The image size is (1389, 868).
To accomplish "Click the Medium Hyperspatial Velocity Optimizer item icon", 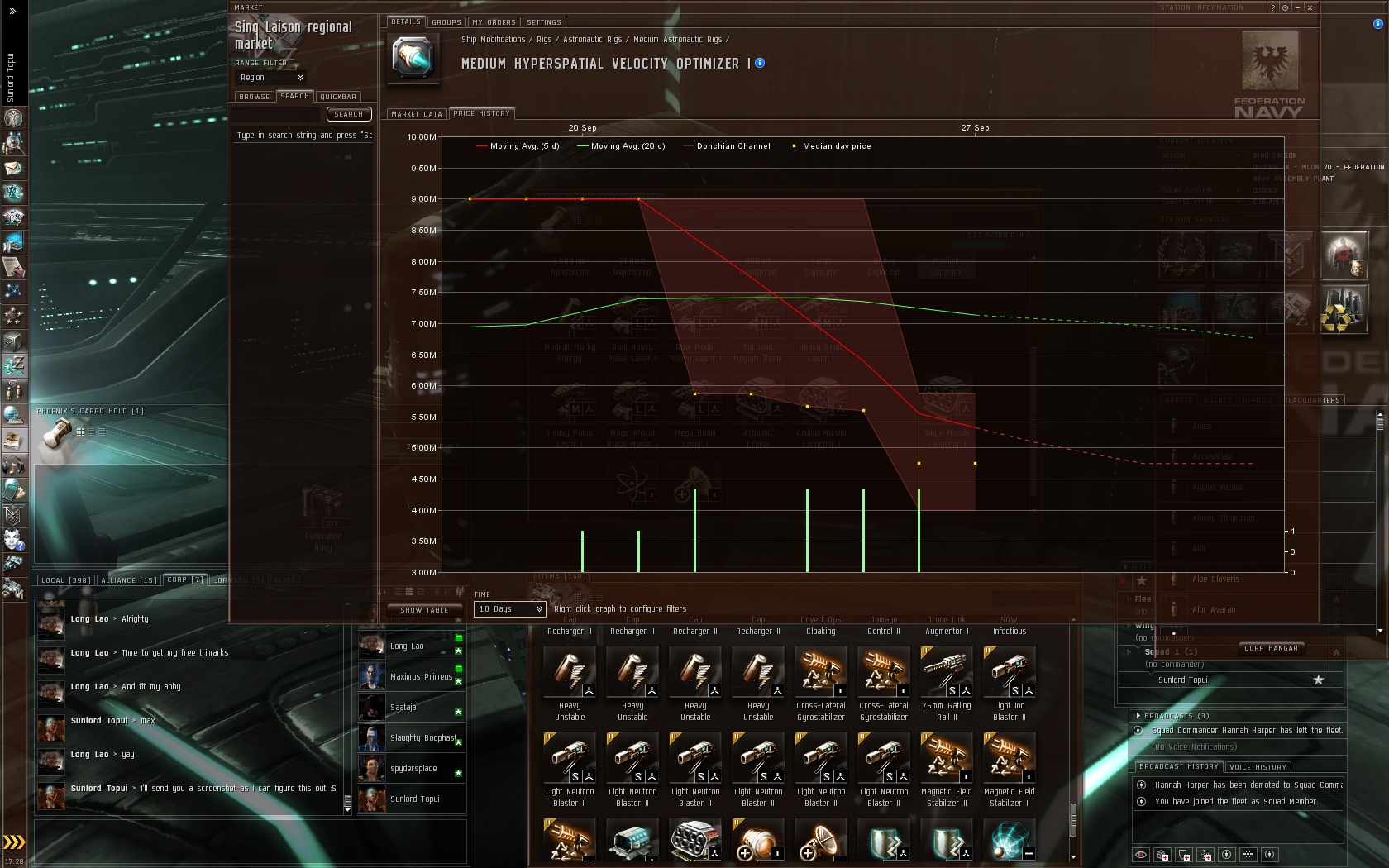I will [412, 57].
